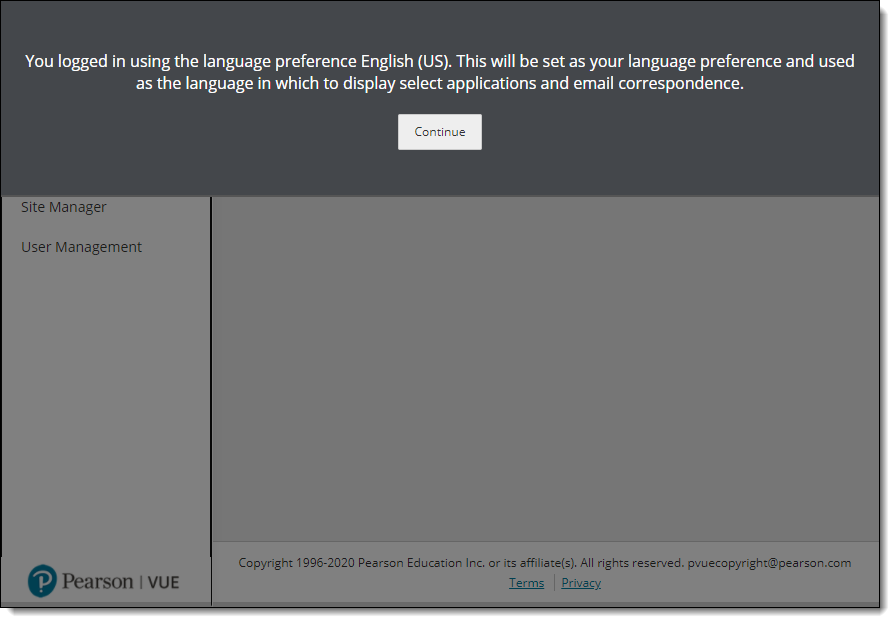Viewport: 895px width, 623px height.
Task: Open Site Manager in the sidebar
Action: [64, 207]
